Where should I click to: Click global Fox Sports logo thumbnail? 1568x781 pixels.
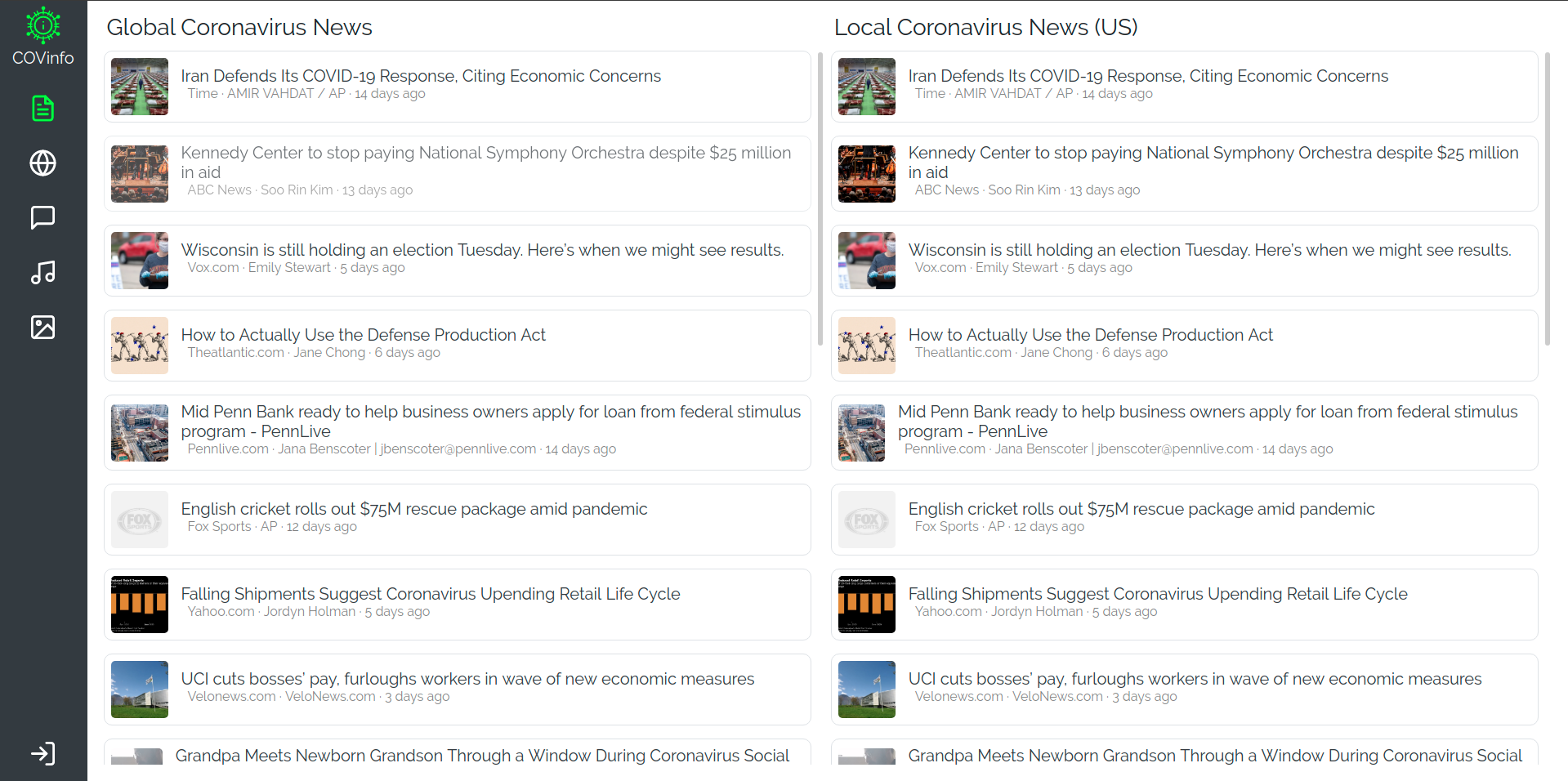(140, 520)
